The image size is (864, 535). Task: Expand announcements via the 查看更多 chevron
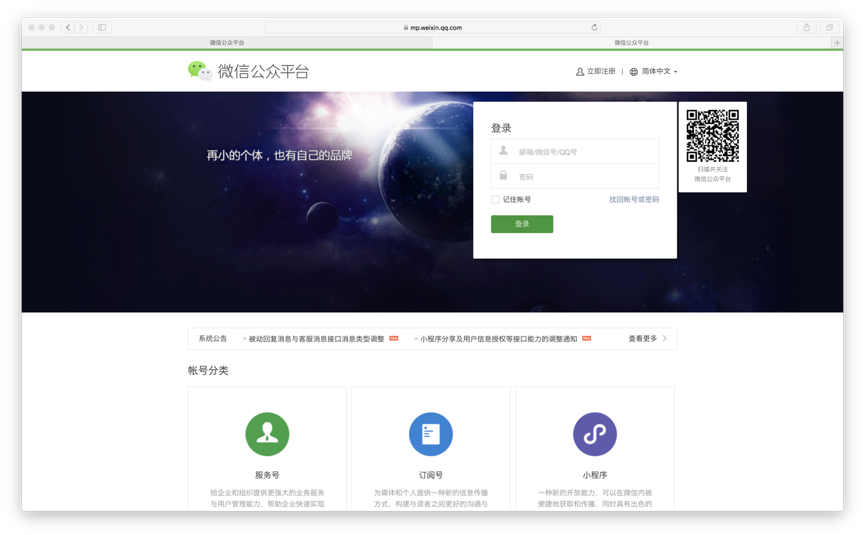point(665,338)
